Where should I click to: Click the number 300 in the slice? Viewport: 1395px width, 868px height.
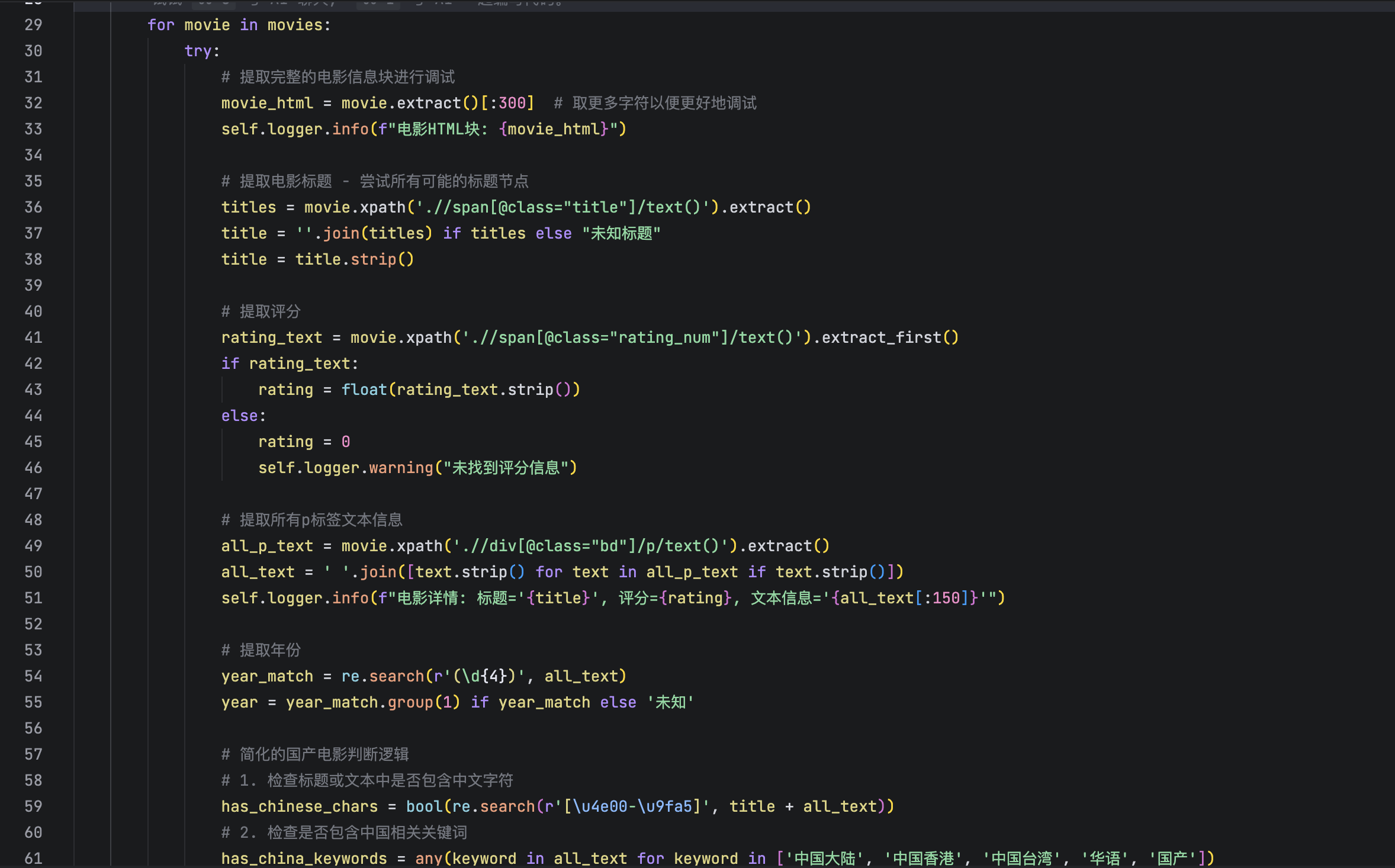point(512,103)
